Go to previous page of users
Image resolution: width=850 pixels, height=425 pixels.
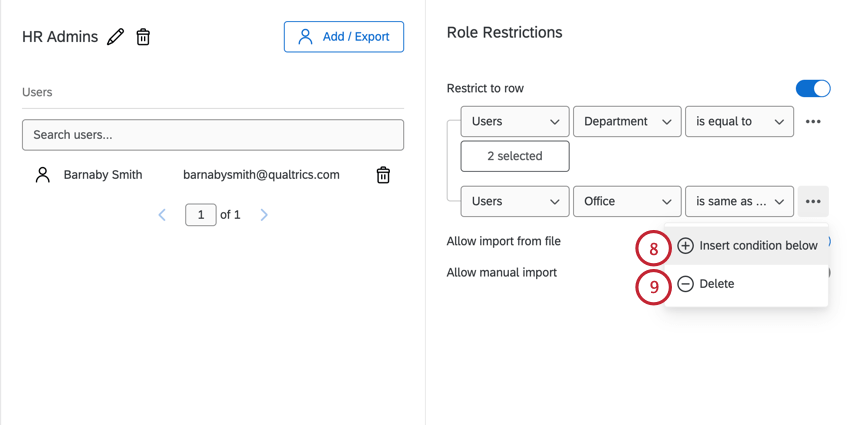pyautogui.click(x=162, y=215)
